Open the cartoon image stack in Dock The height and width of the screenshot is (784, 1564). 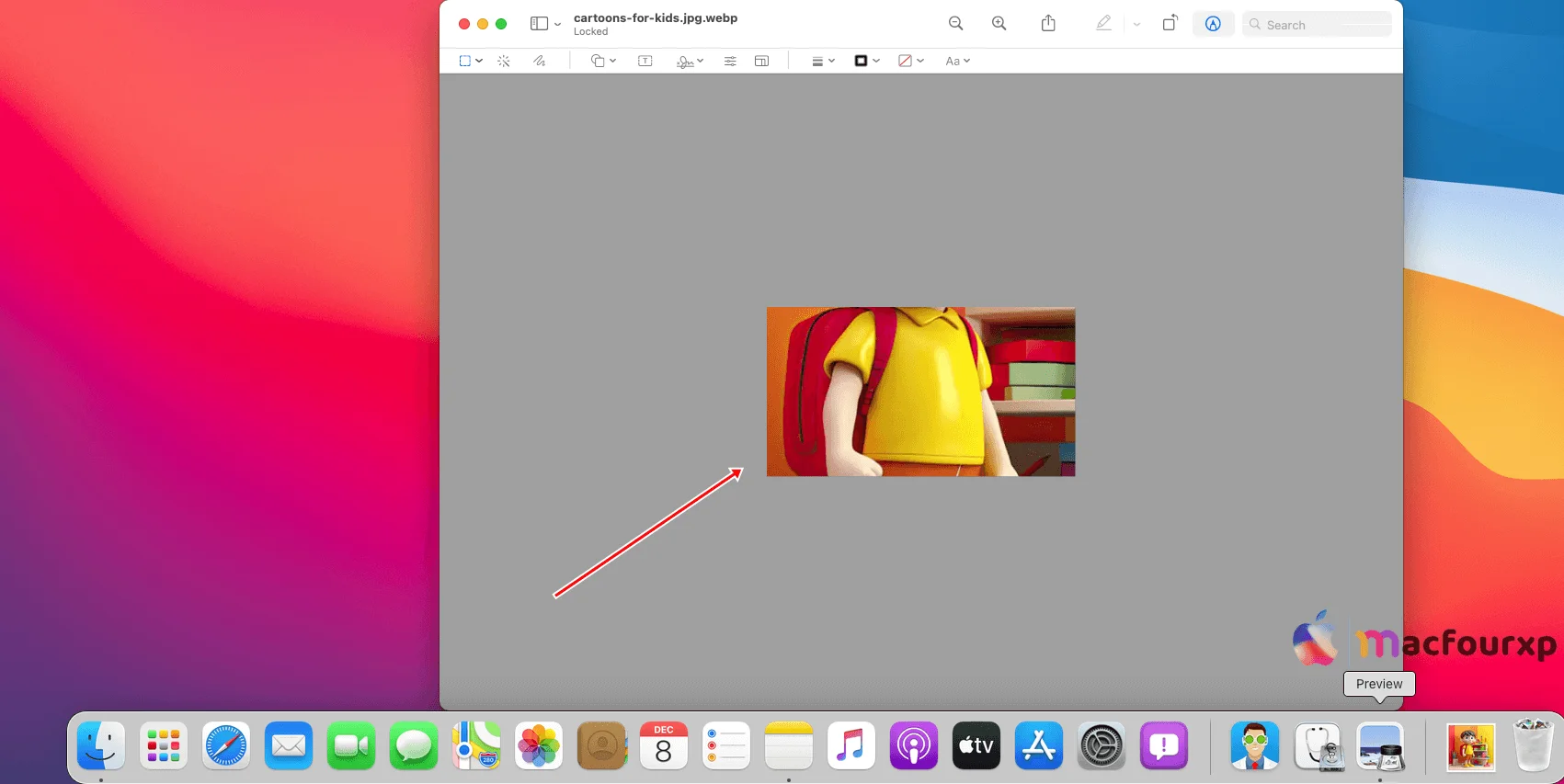pos(1471,746)
